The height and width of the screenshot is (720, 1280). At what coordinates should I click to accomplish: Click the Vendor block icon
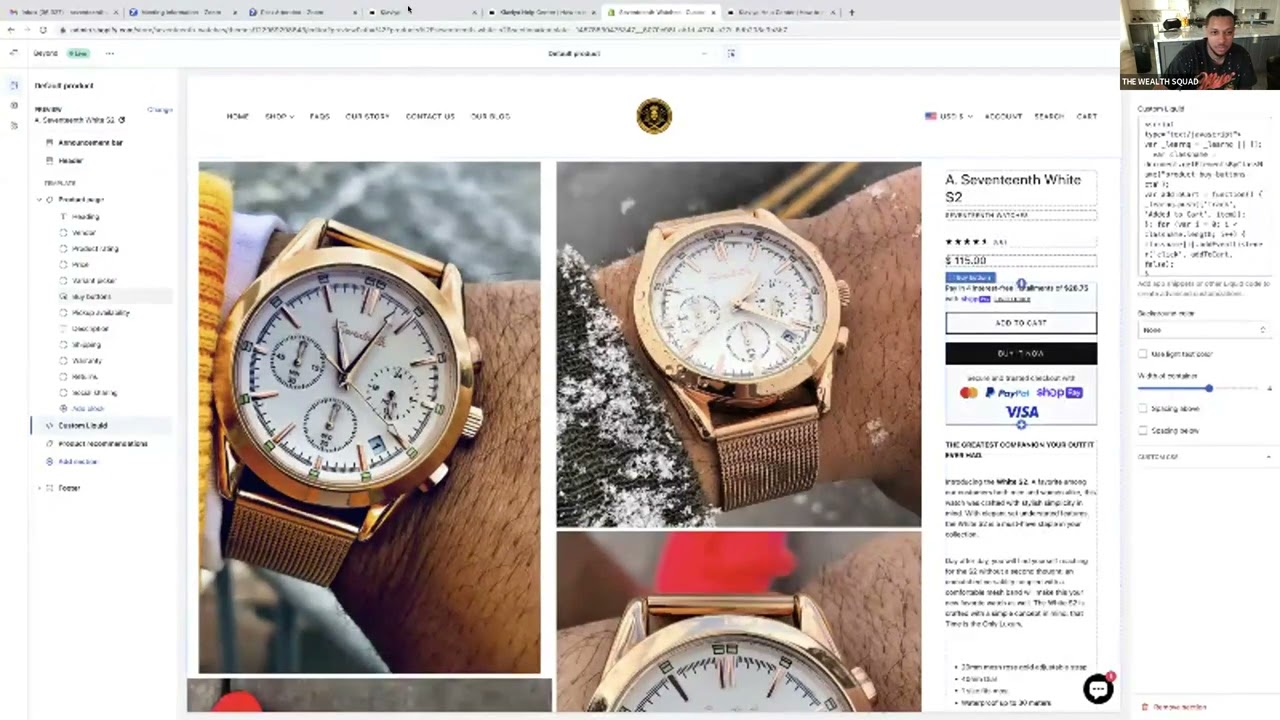[x=63, y=232]
